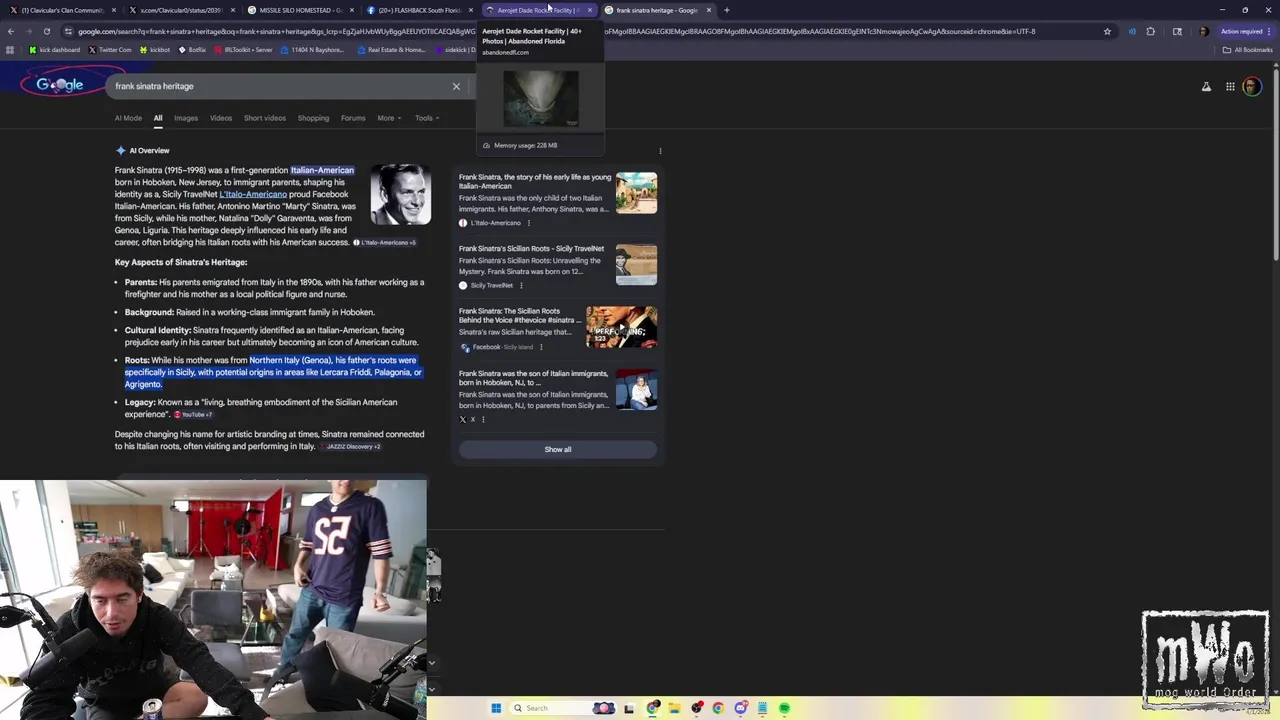The width and height of the screenshot is (1280, 720).
Task: Open the kickbot bookmark
Action: point(155,49)
